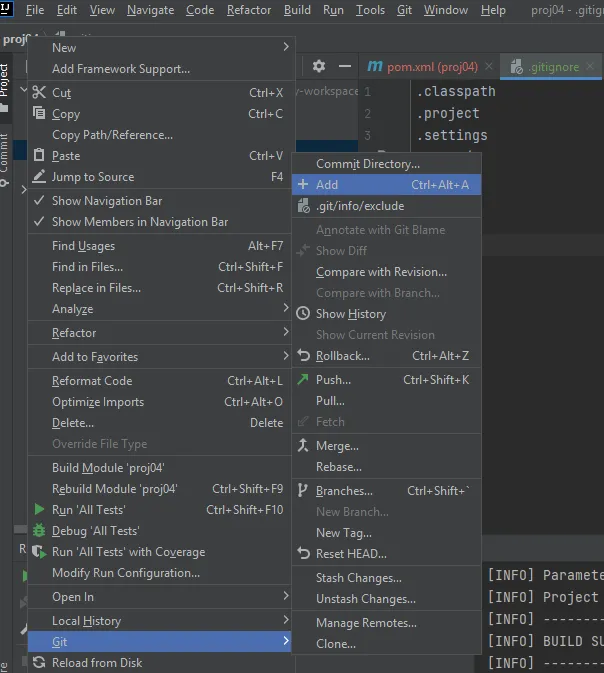Choose Rebase...
Screen dimensions: 604x673
(386, 467)
